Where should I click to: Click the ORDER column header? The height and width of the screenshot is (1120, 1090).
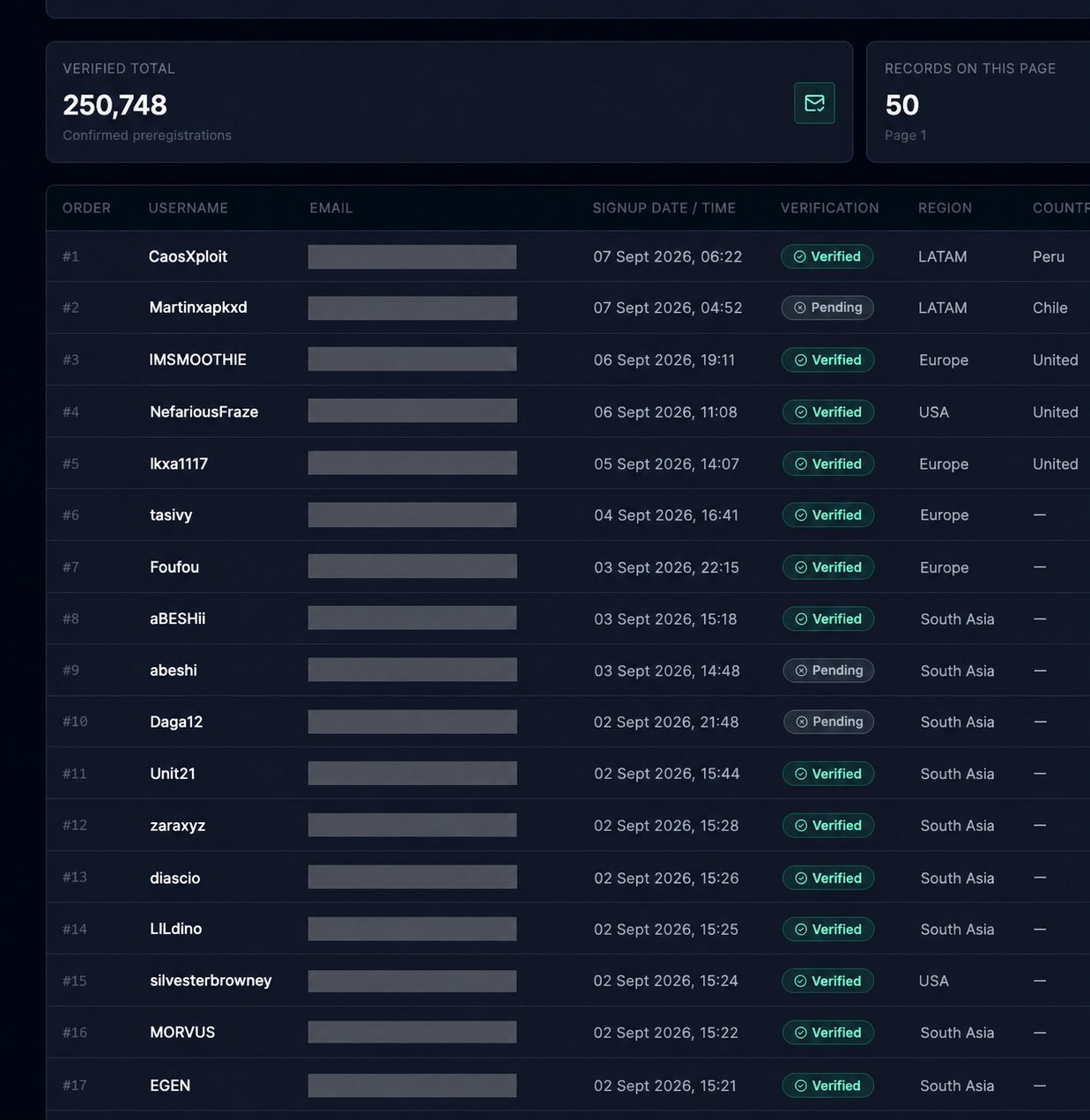86,208
